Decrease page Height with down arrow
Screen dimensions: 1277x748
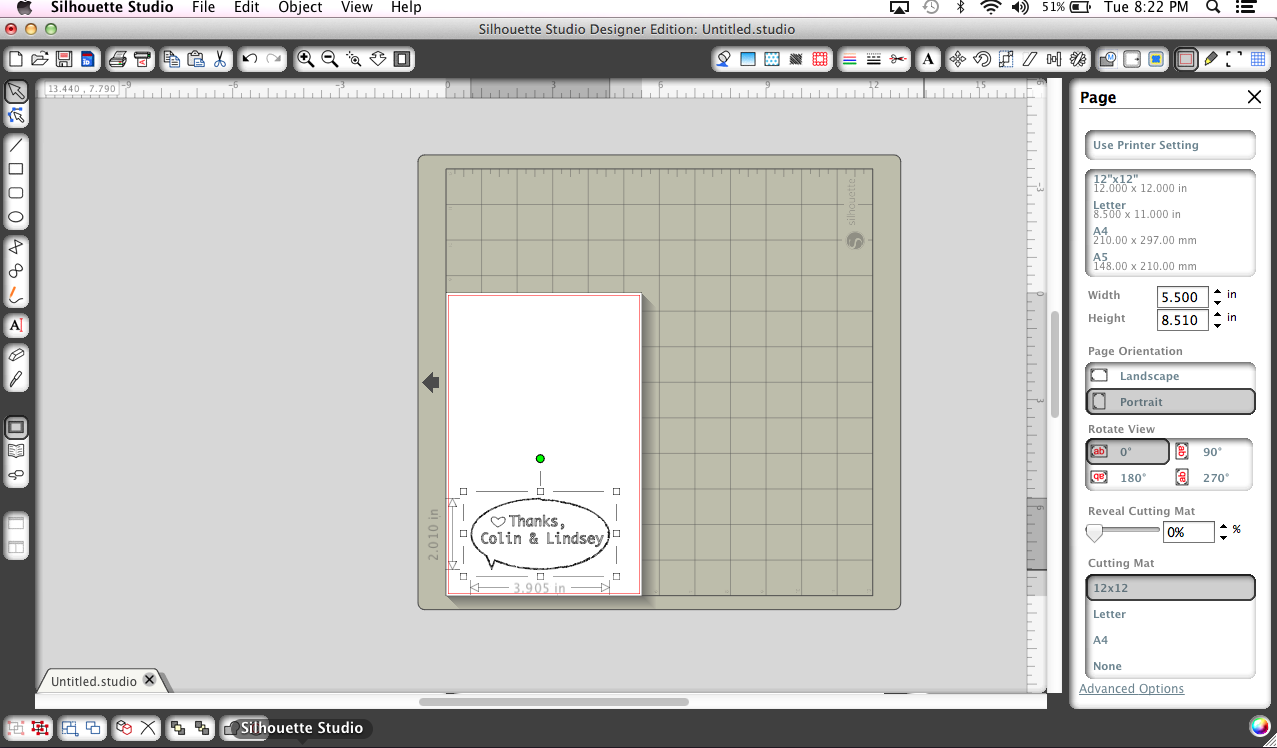coord(1217,325)
